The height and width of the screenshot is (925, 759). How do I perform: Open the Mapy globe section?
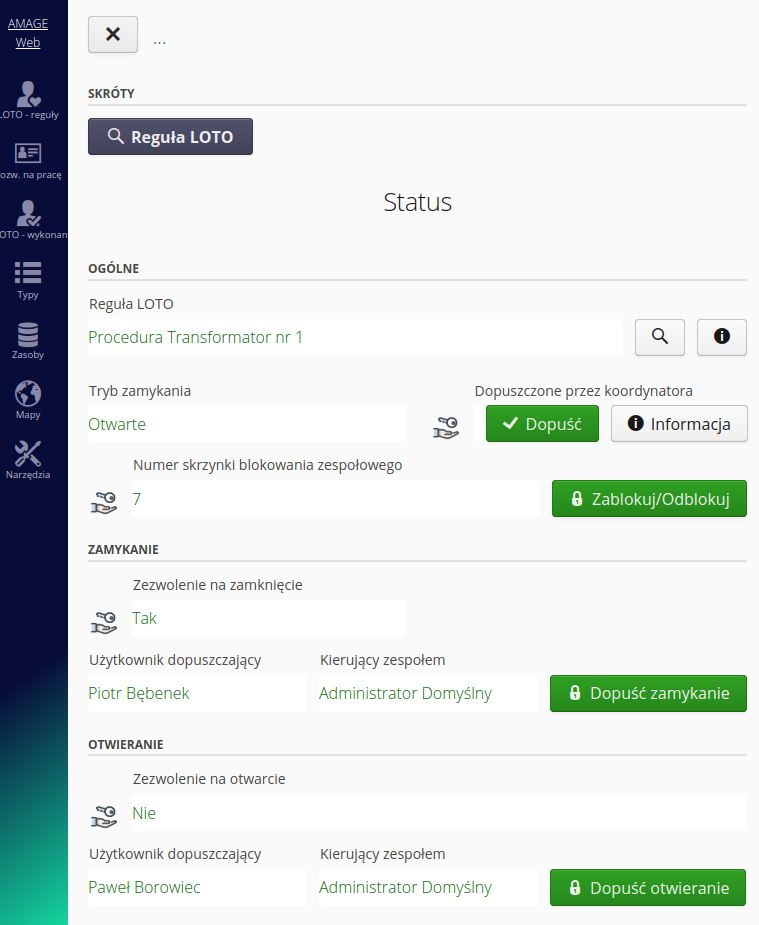pyautogui.click(x=28, y=400)
